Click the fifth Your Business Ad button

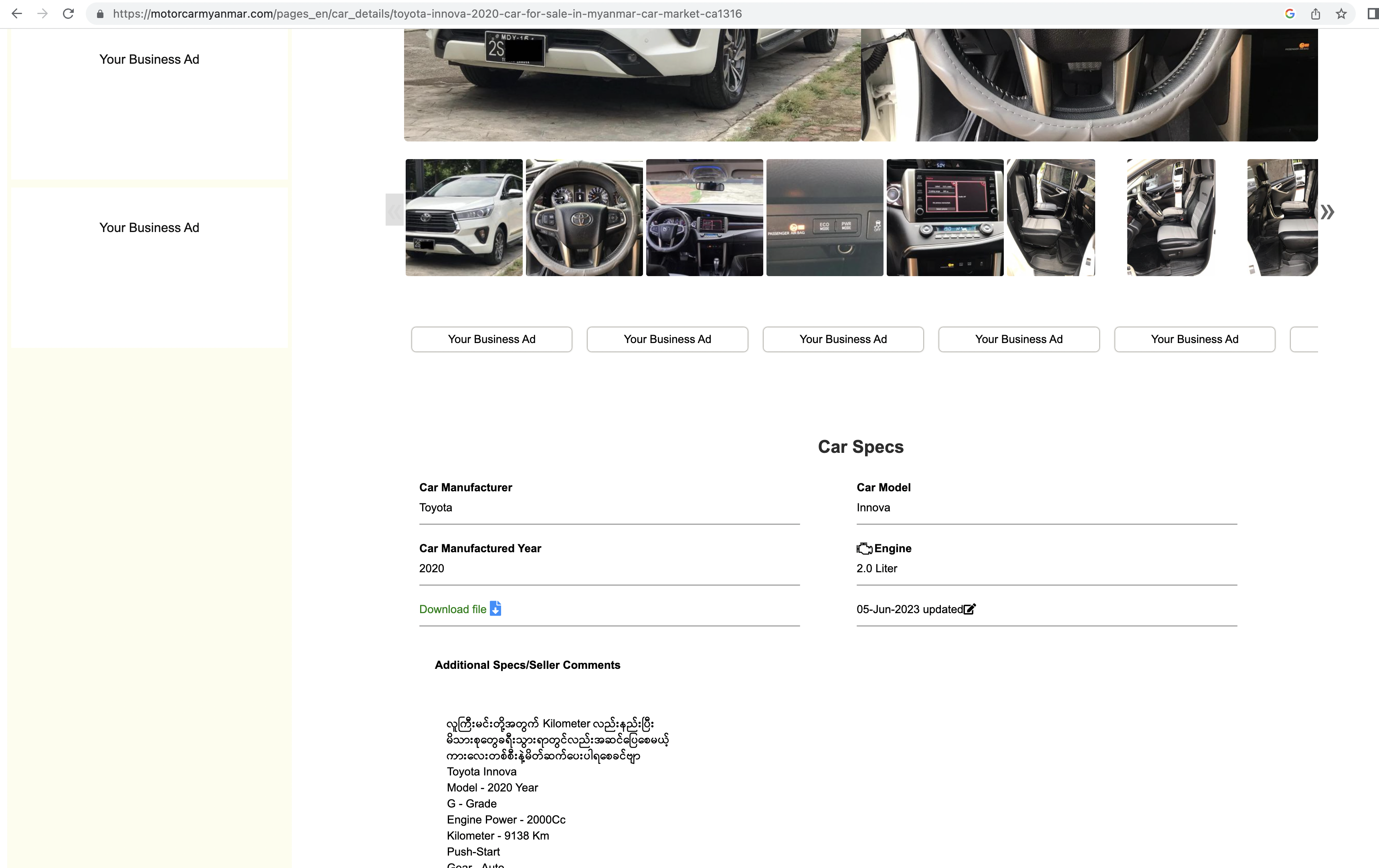[x=1195, y=339]
